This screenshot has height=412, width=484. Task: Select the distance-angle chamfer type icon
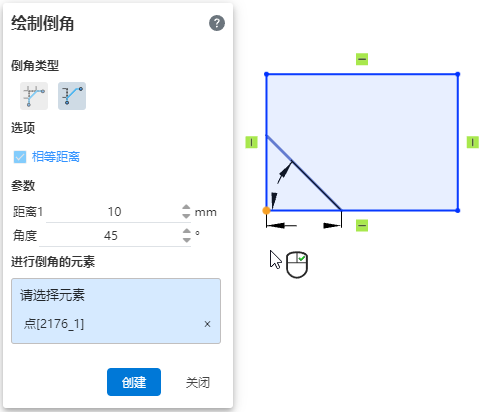[x=72, y=96]
